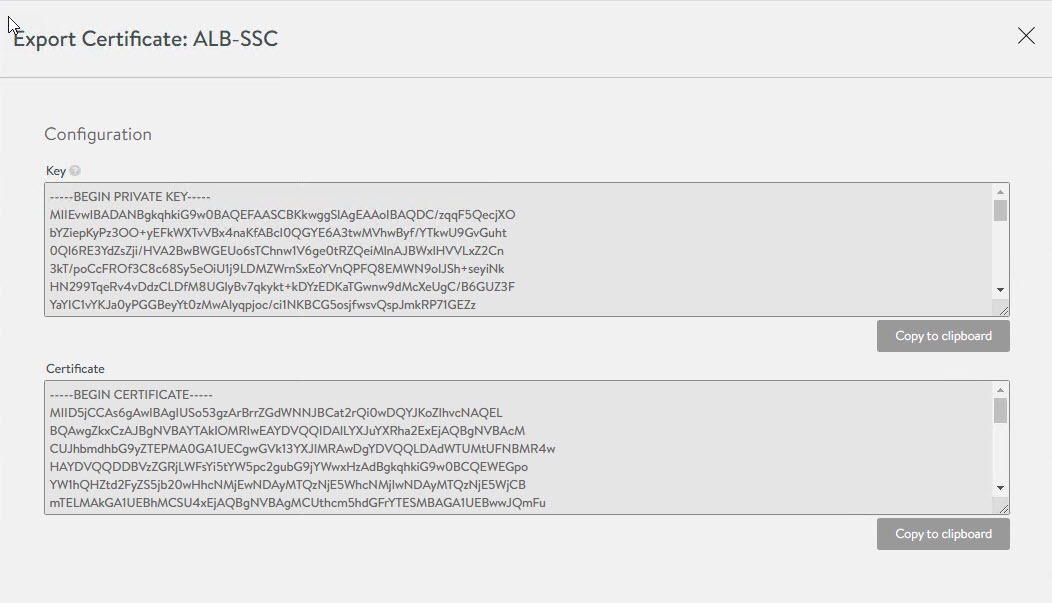Click the Key field scroll down arrow
Viewport: 1052px width, 603px height.
tap(1000, 290)
